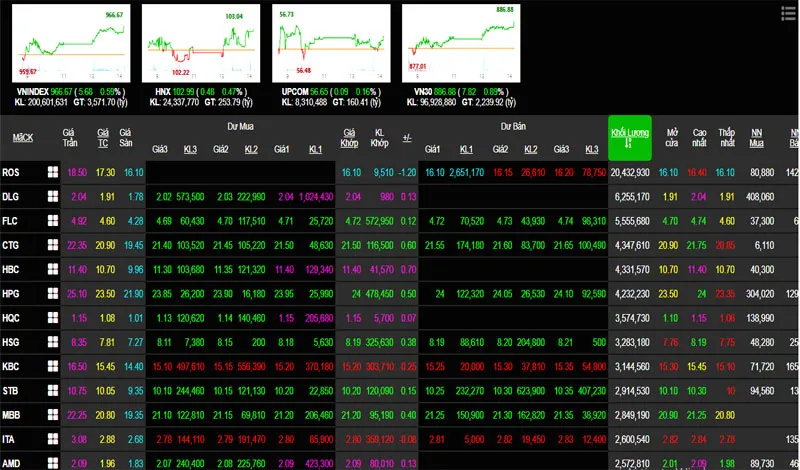
Task: Open the grid icon in HPG row
Action: click(x=53, y=293)
